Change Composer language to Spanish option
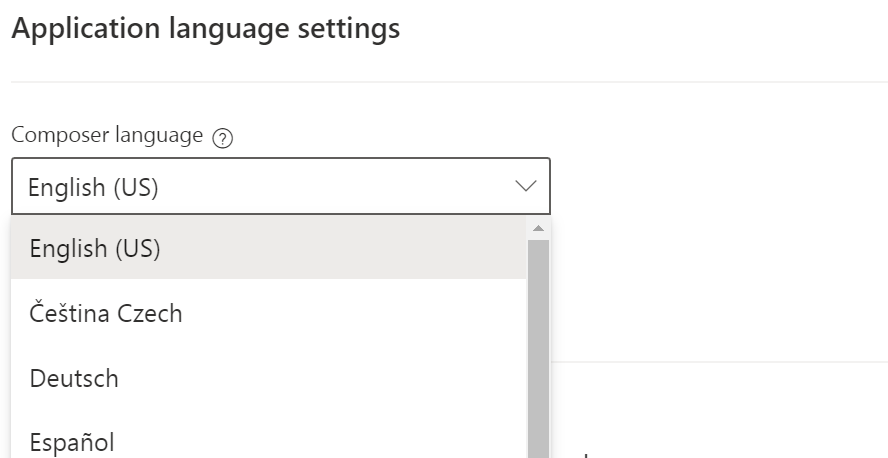 pyautogui.click(x=72, y=441)
